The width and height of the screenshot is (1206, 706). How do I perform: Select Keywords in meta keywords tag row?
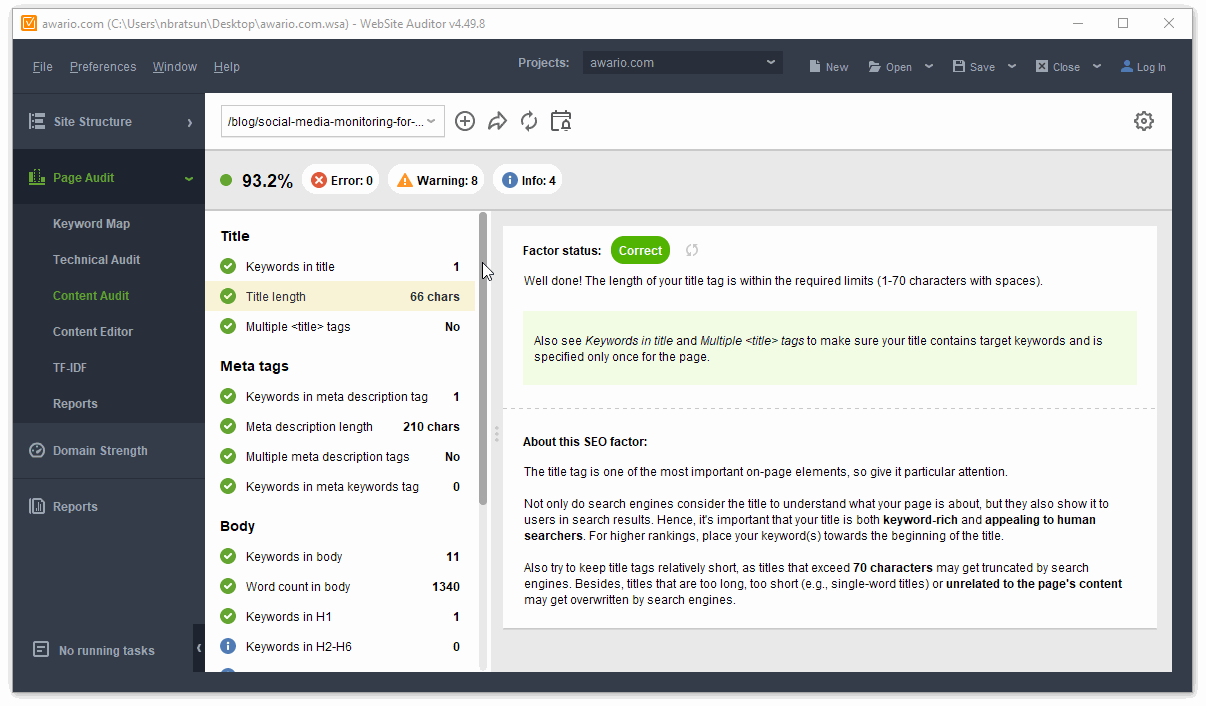[x=340, y=486]
